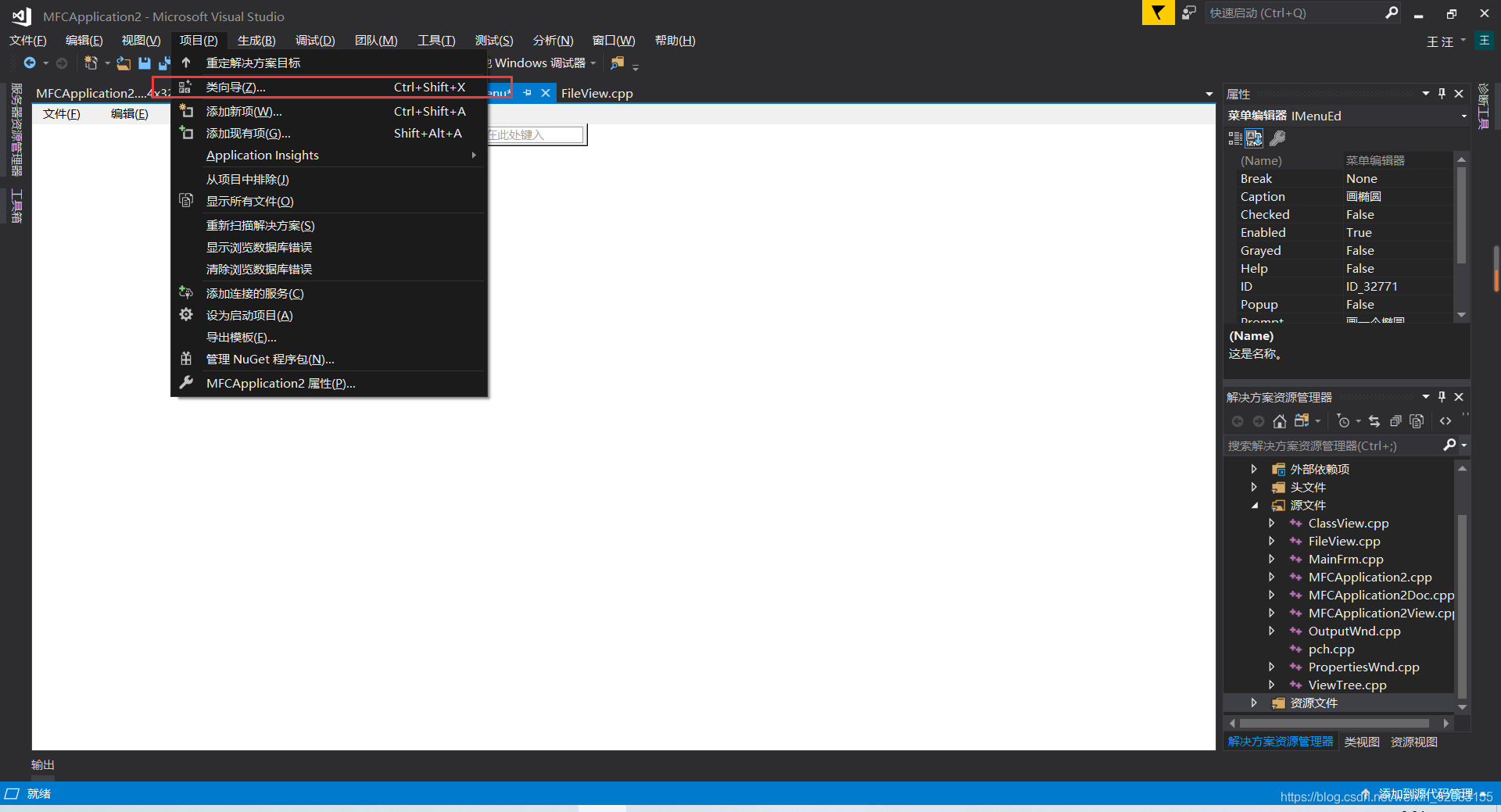Click the show all files icon in Solution Explorer
The image size is (1501, 812).
point(1417,421)
